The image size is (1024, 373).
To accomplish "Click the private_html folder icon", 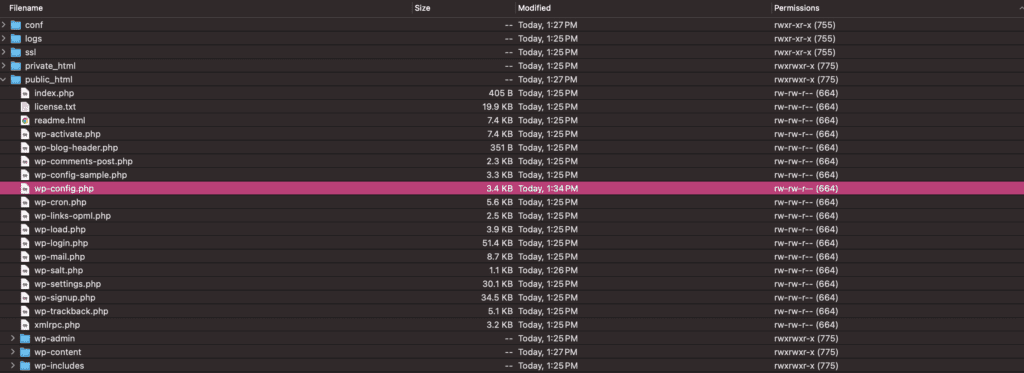I will pos(16,66).
